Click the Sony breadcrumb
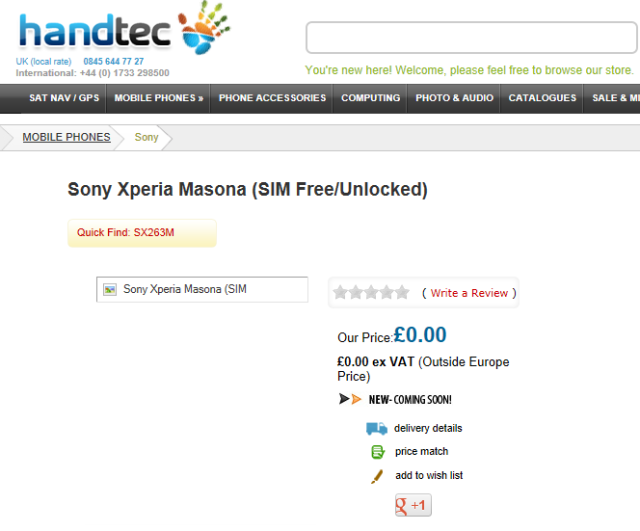This screenshot has height=531, width=640. 146,137
